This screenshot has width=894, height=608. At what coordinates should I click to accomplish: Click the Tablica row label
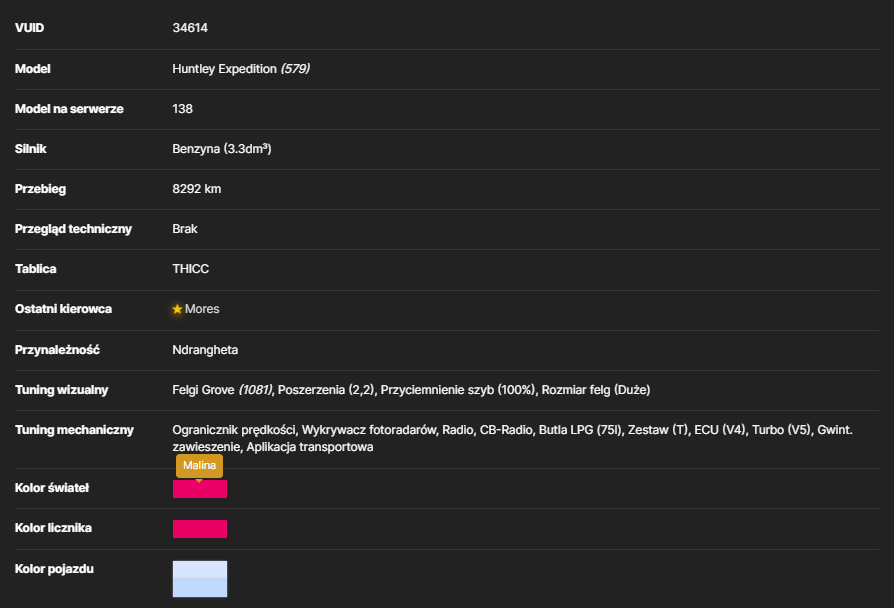[35, 269]
